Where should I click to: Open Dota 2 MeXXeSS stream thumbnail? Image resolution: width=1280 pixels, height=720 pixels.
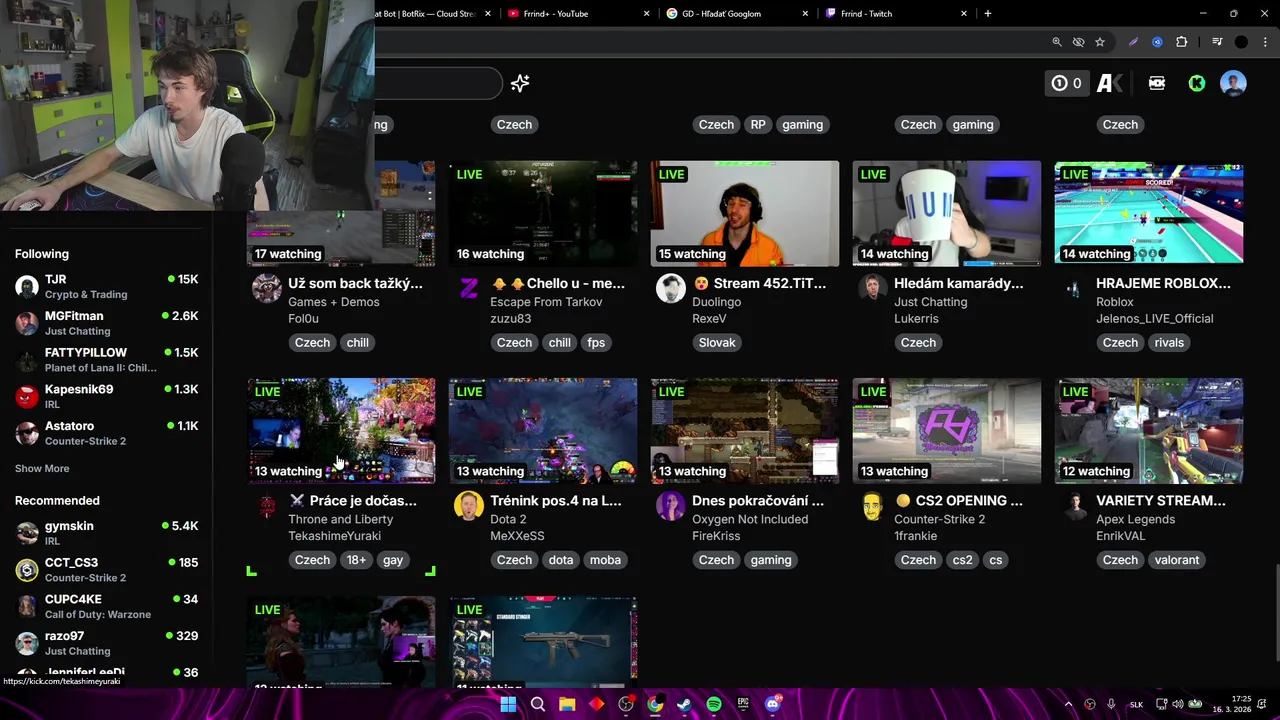coord(543,430)
